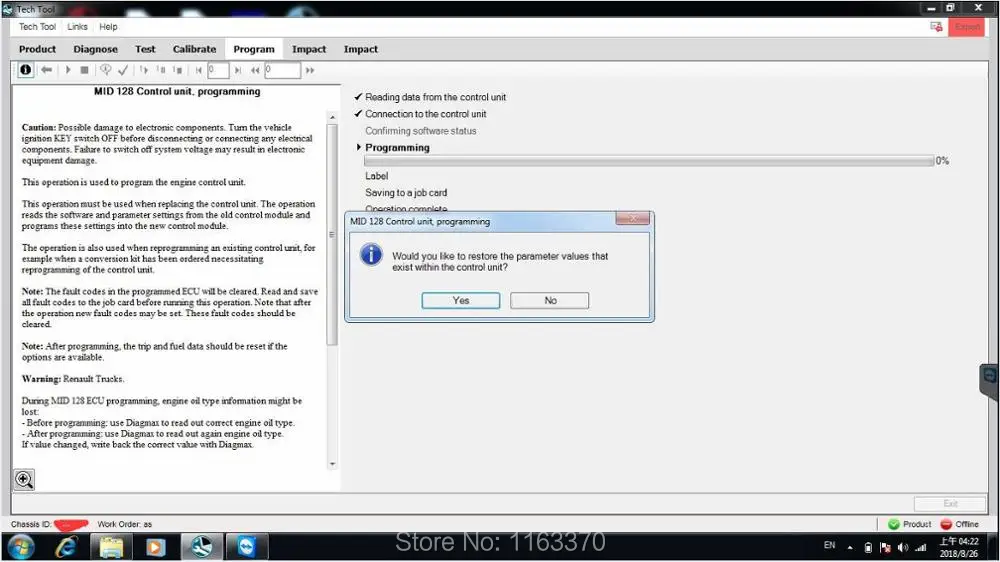Click the stop square toolbar icon

click(x=84, y=70)
